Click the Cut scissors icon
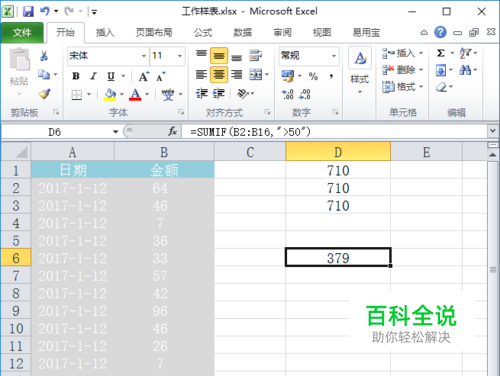Image resolution: width=500 pixels, height=376 pixels. (x=44, y=55)
